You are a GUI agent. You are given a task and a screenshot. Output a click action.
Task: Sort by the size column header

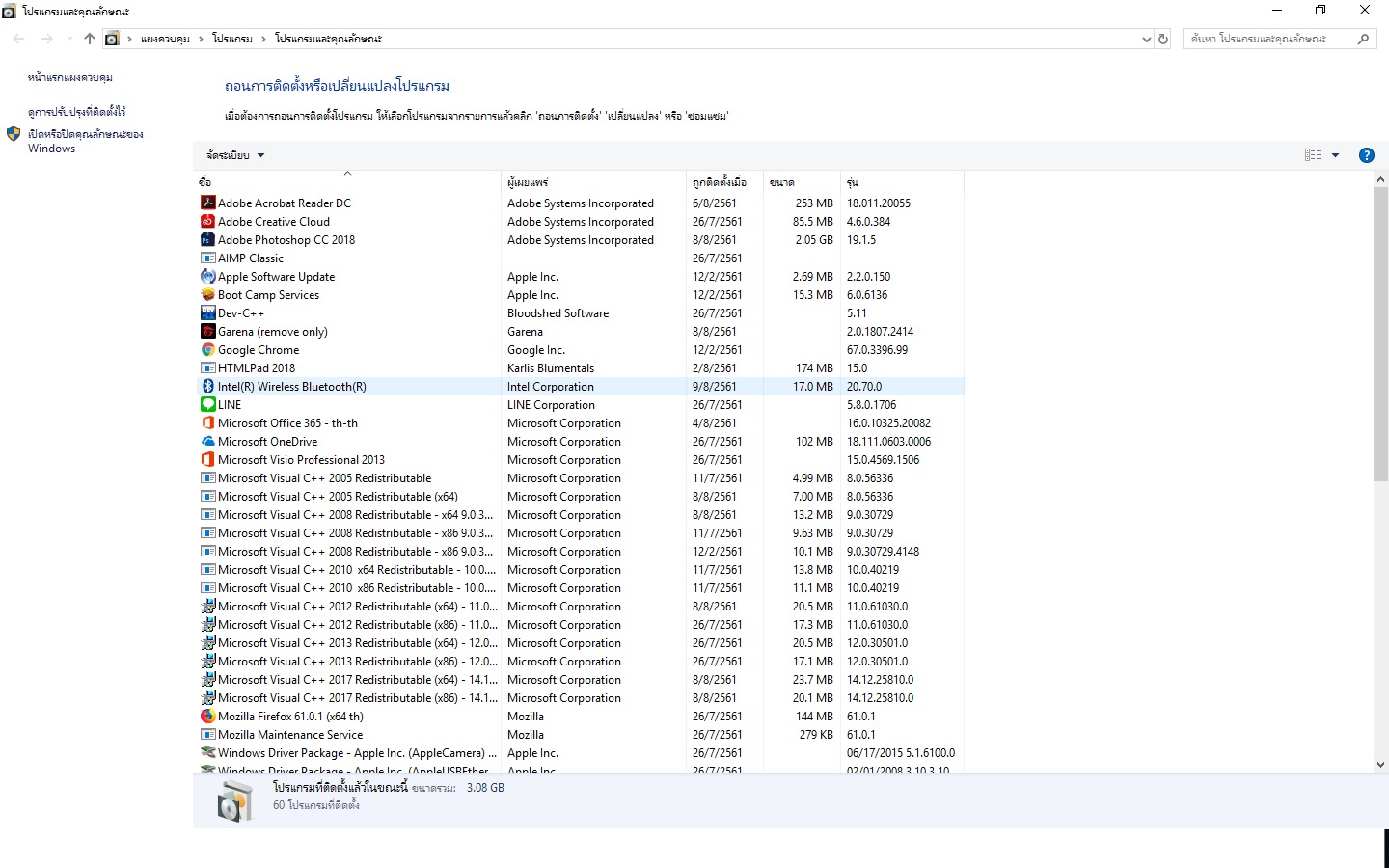point(802,182)
